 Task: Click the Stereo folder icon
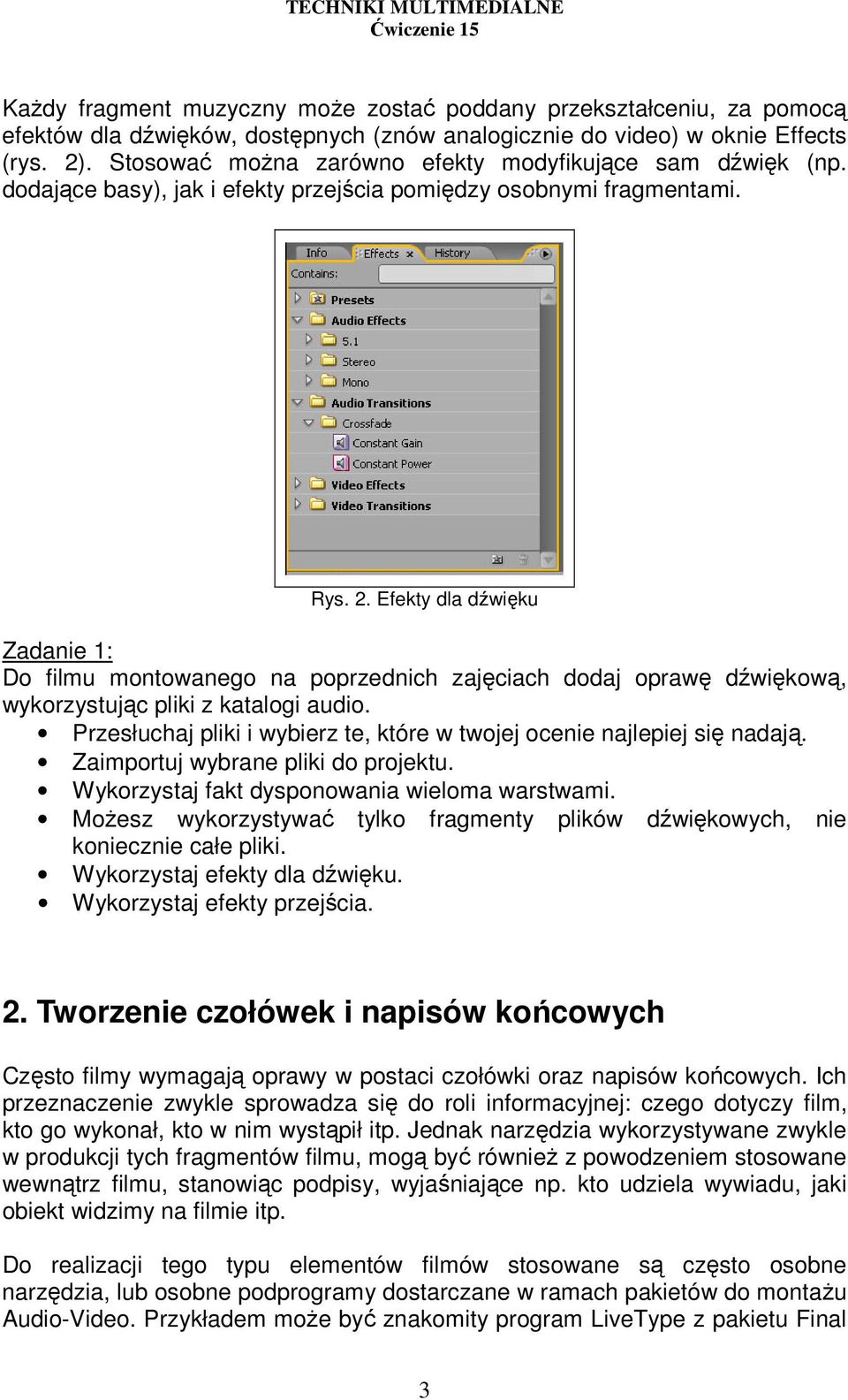pyautogui.click(x=328, y=361)
